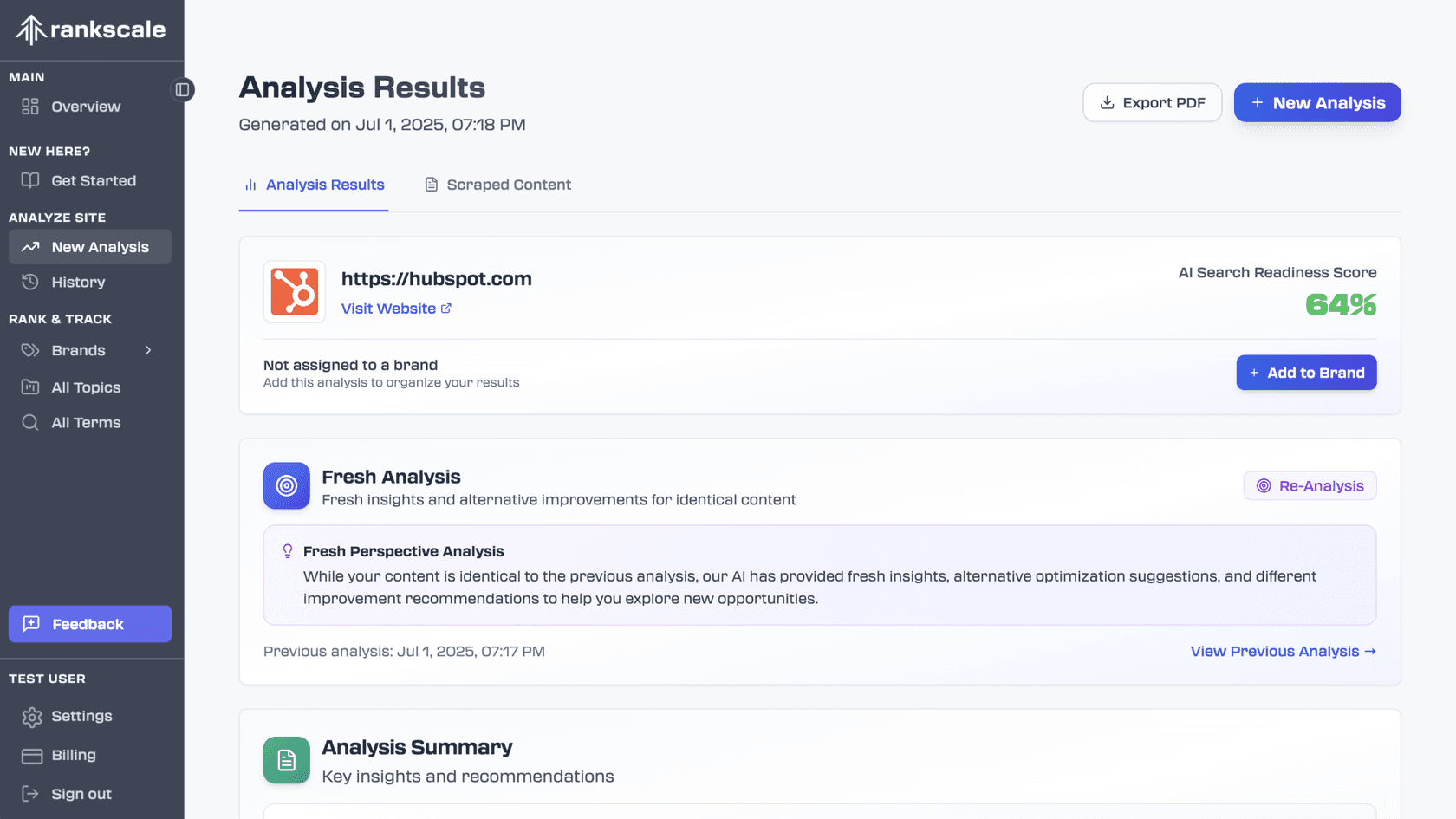The height and width of the screenshot is (819, 1456).
Task: Select the Billing card icon
Action: click(32, 755)
